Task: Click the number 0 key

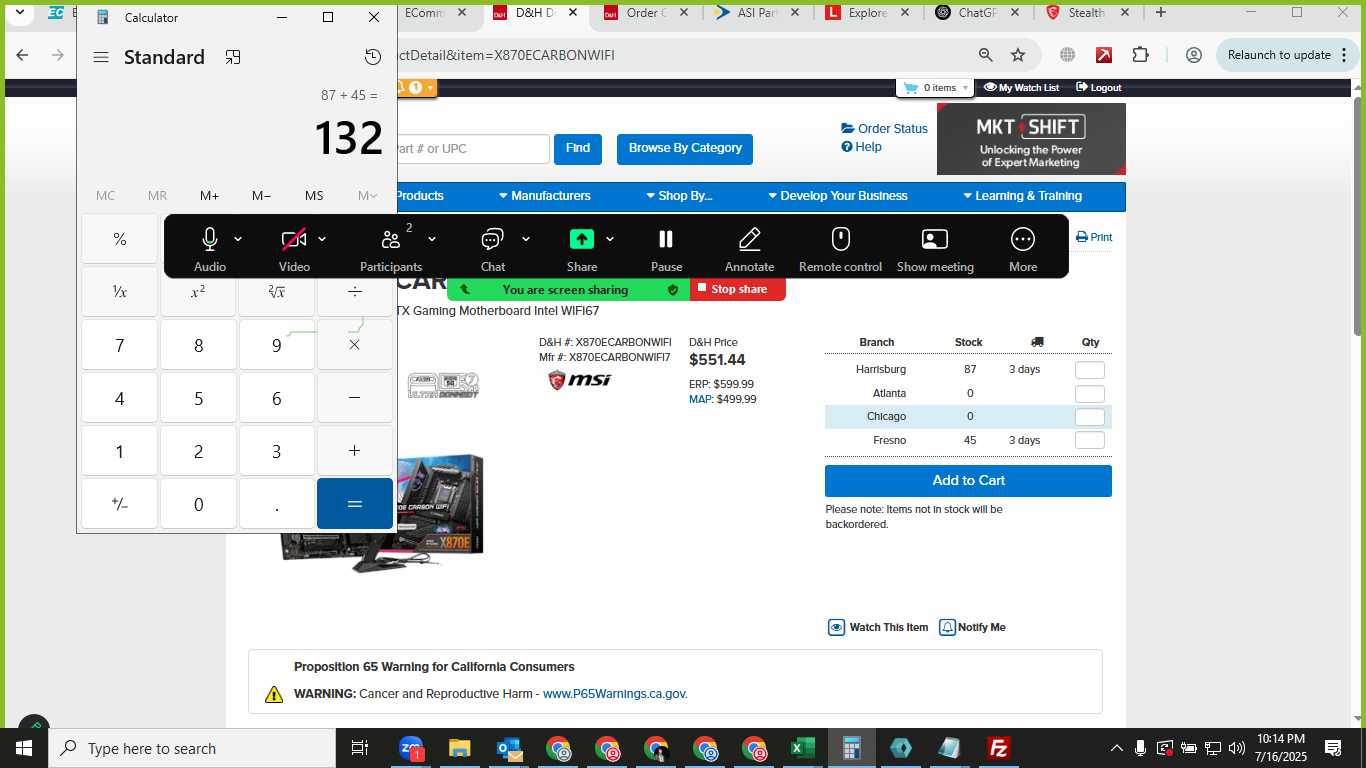Action: click(x=198, y=504)
